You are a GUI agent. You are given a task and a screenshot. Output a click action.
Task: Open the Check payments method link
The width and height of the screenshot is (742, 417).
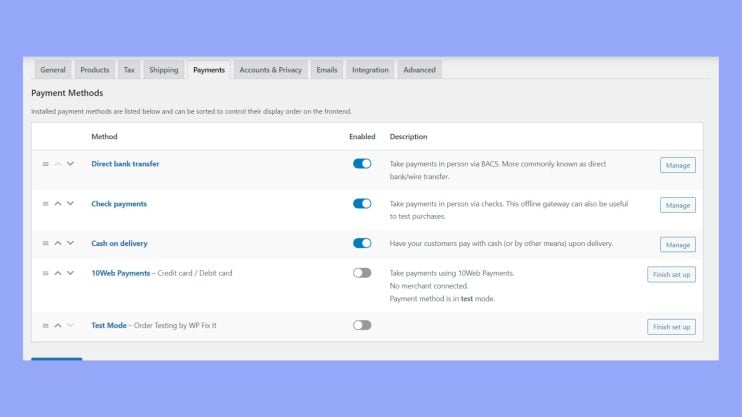pos(119,203)
